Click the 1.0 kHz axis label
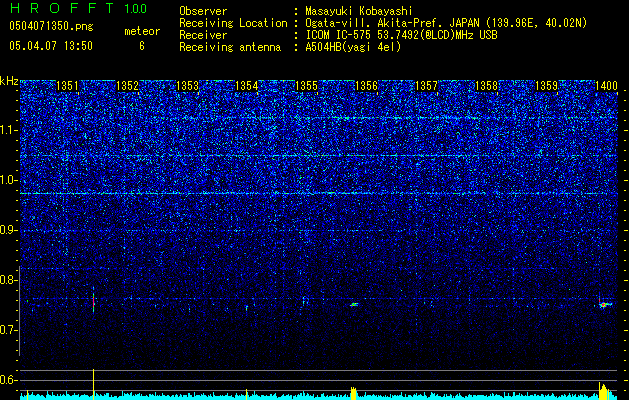The image size is (629, 400). (x=9, y=181)
